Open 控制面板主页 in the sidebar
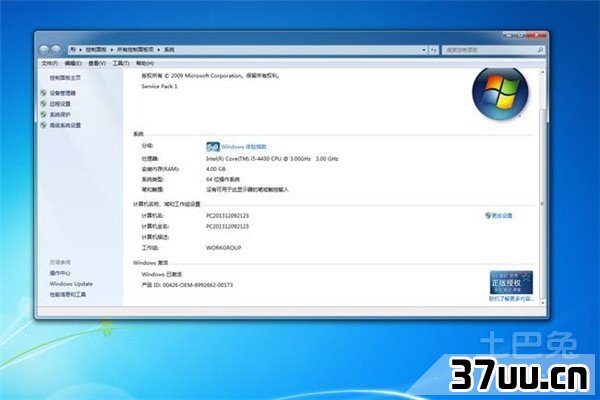The image size is (600, 400). (x=65, y=78)
